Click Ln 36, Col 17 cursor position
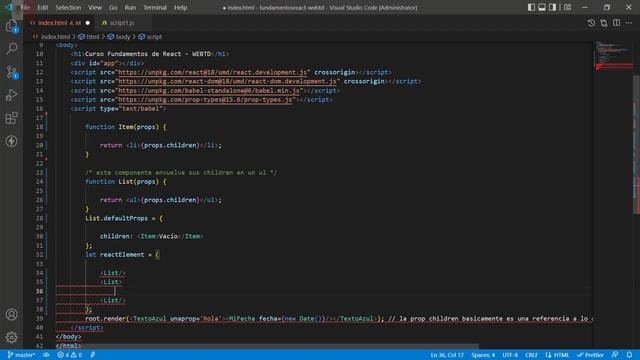The height and width of the screenshot is (360, 640). [447, 355]
